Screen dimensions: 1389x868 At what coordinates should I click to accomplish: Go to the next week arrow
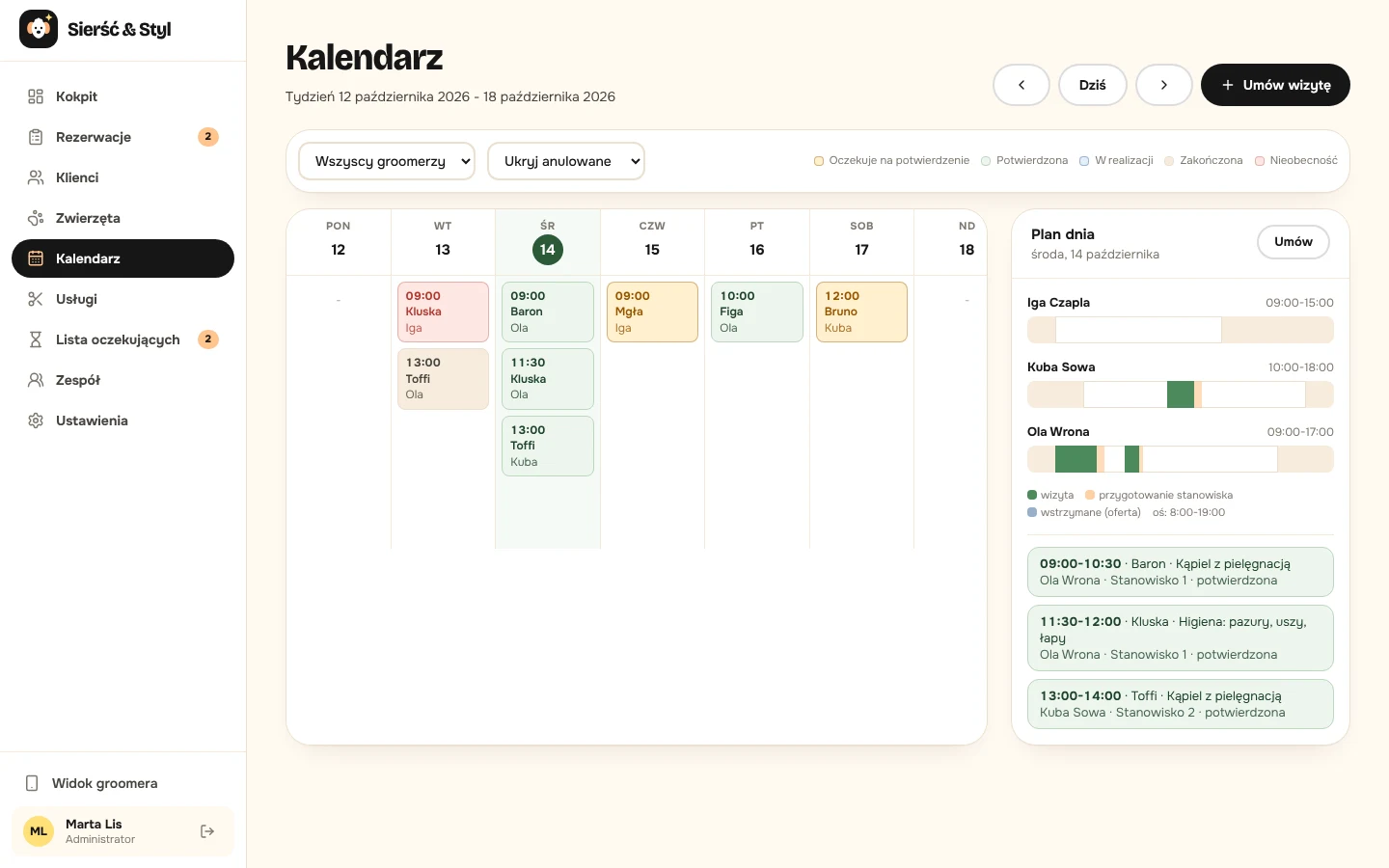coord(1164,85)
